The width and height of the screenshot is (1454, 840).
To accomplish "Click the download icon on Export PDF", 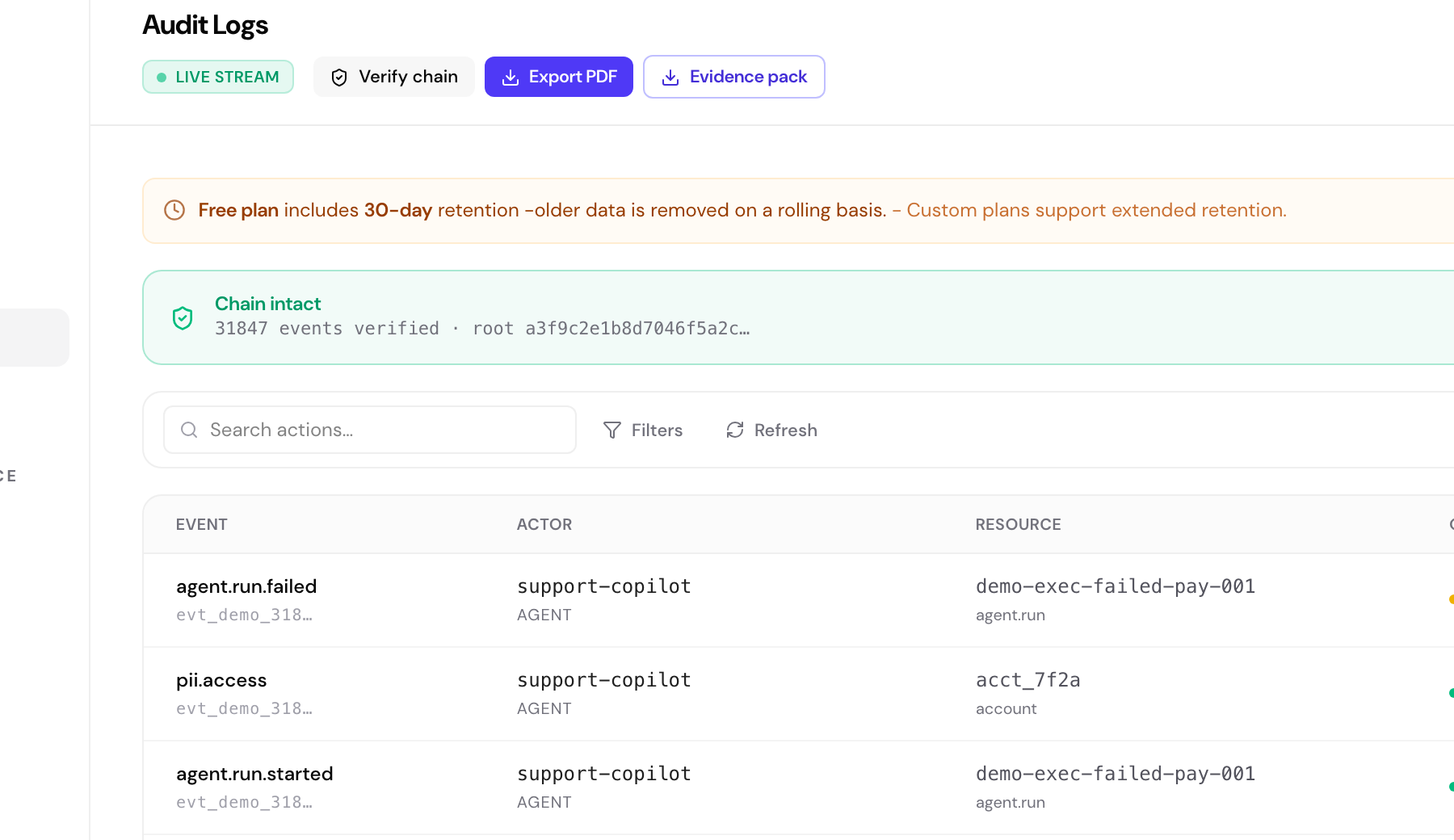I will pos(511,77).
